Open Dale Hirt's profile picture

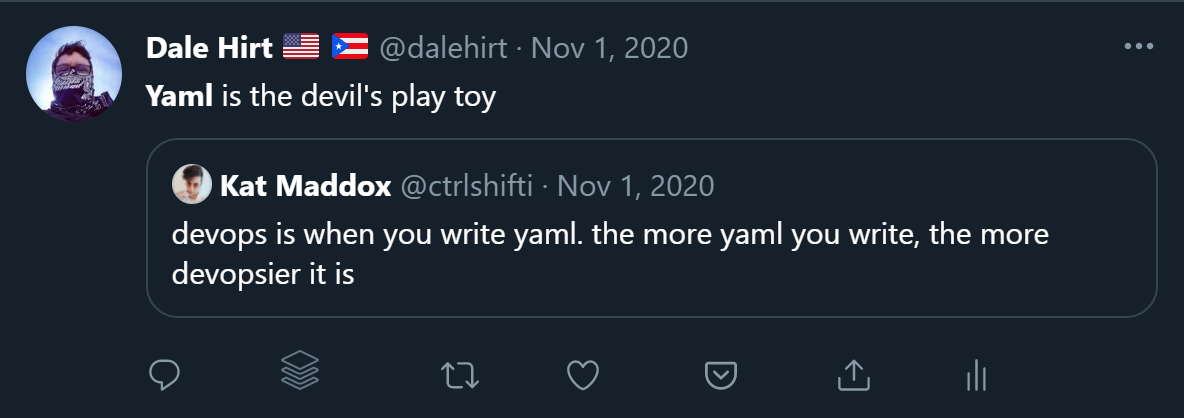[x=74, y=73]
